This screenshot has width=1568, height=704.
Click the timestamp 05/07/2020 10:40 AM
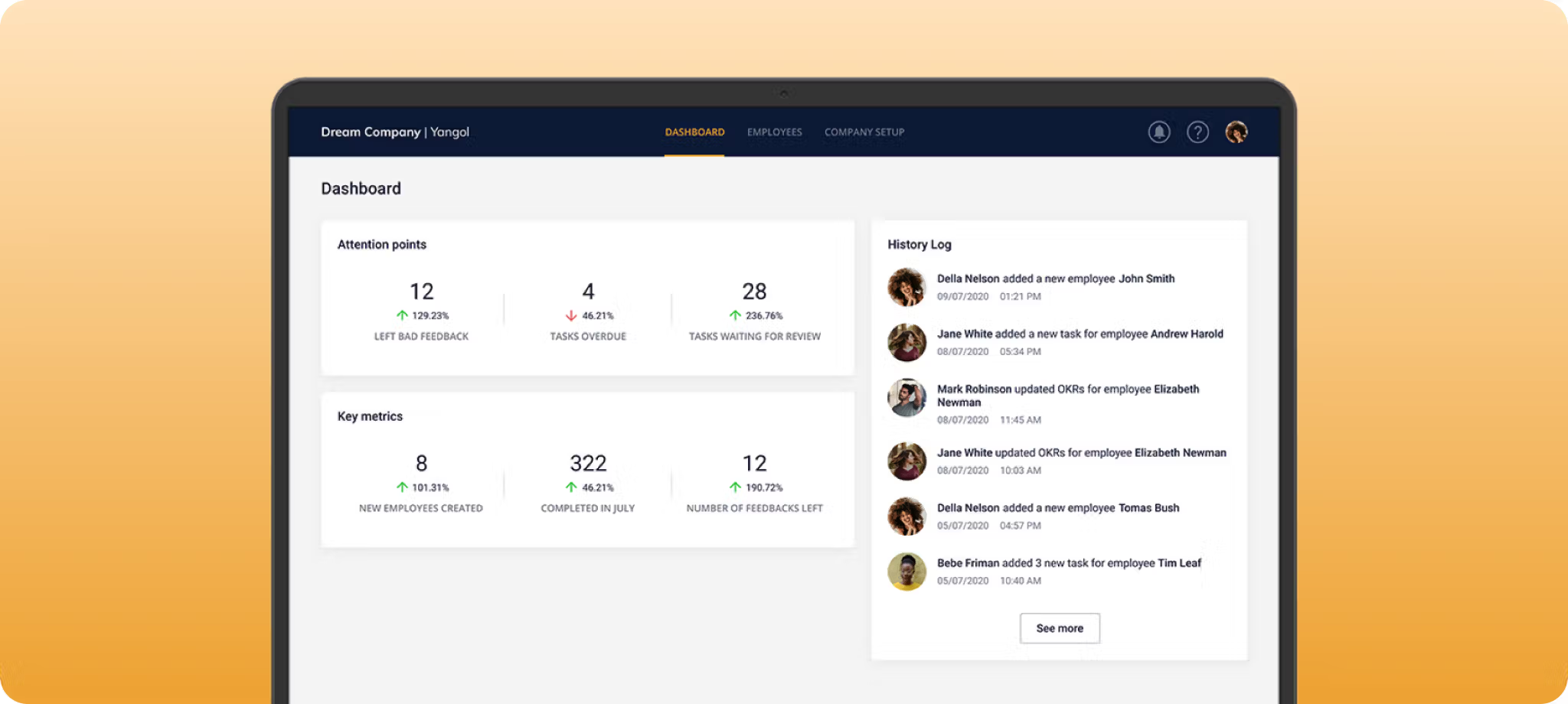pos(989,581)
